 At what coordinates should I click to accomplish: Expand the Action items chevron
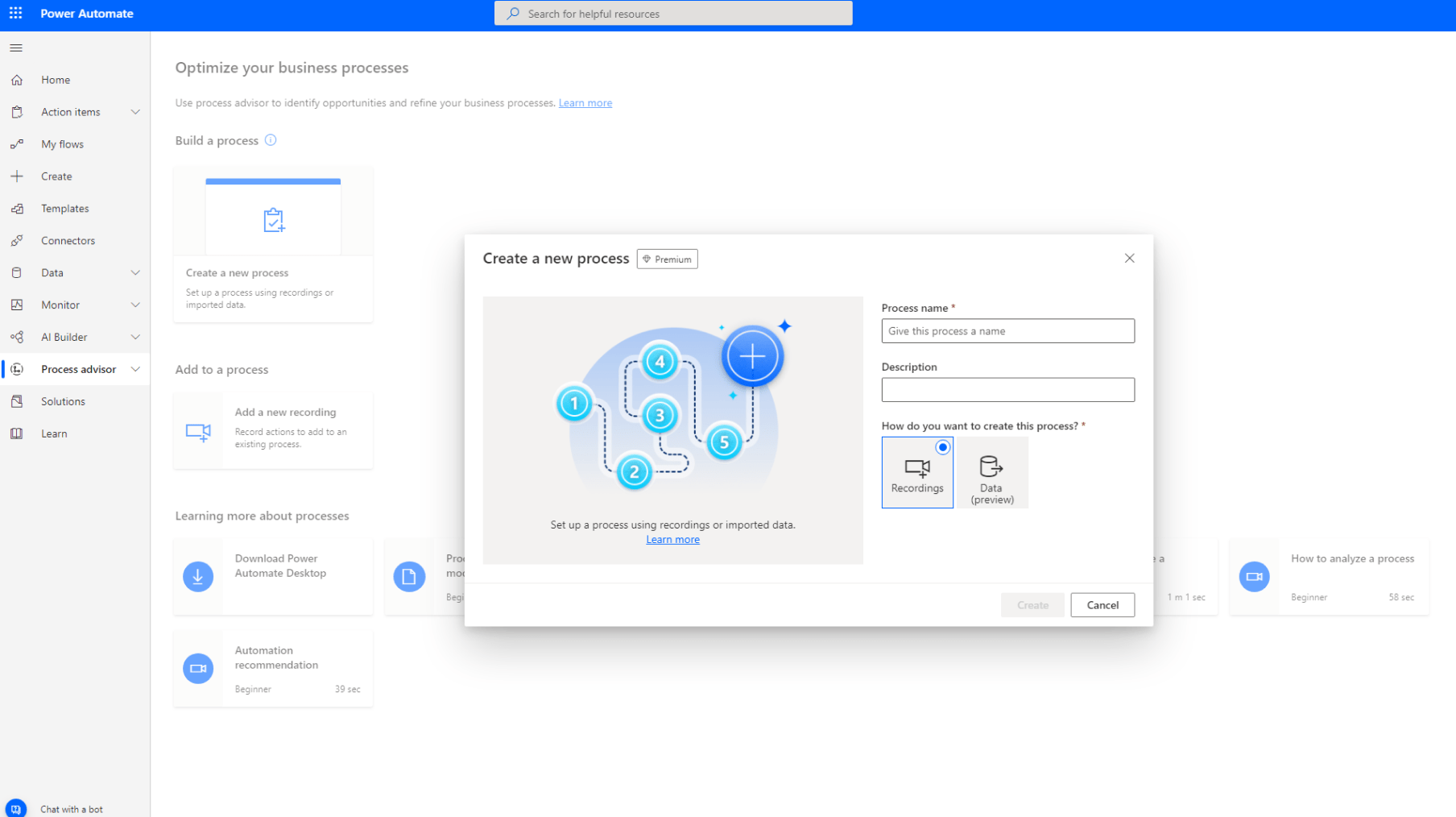(135, 112)
